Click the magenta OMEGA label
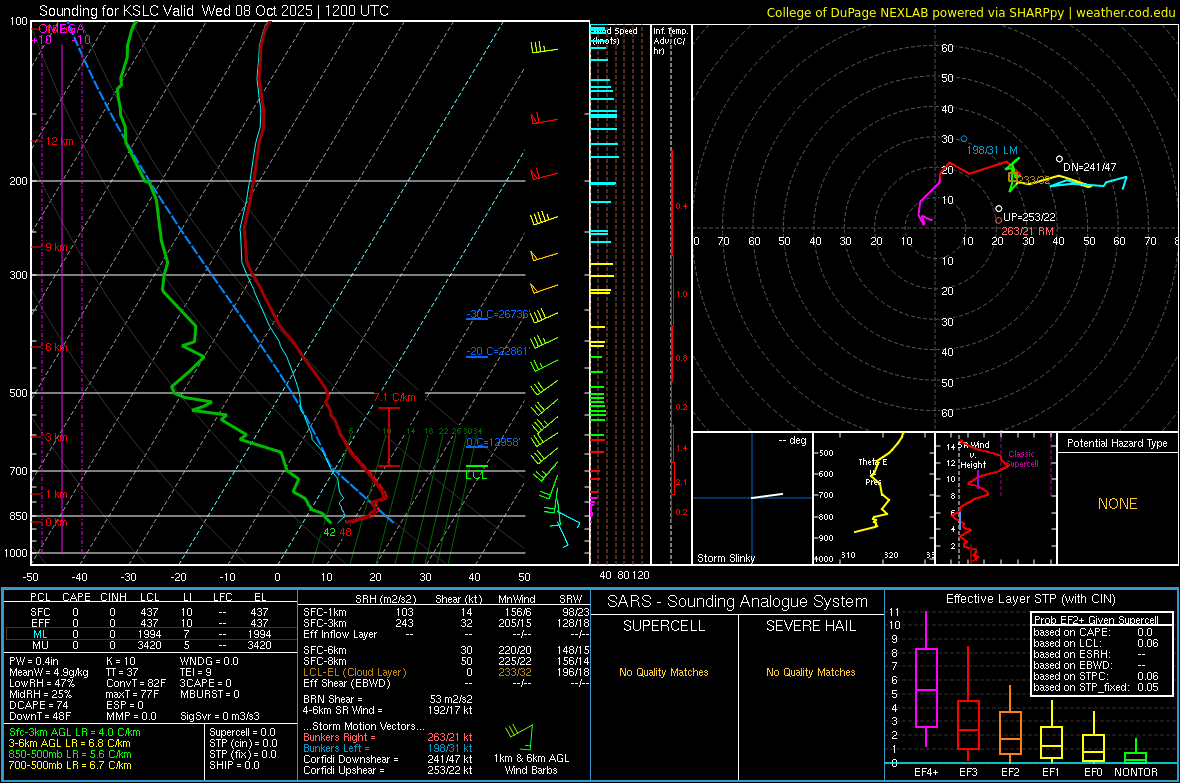 point(61,29)
